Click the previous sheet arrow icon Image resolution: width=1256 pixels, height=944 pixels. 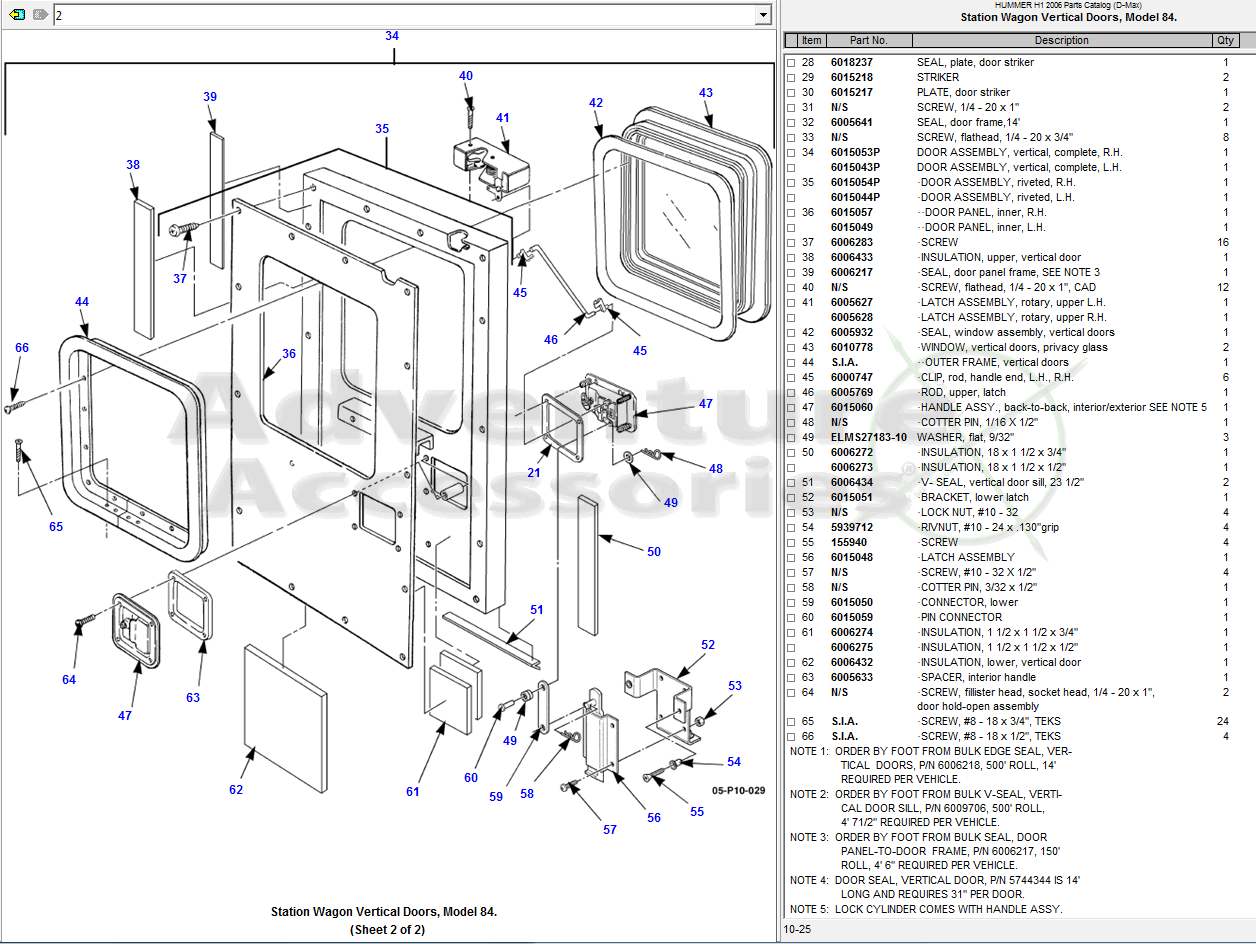pos(15,15)
